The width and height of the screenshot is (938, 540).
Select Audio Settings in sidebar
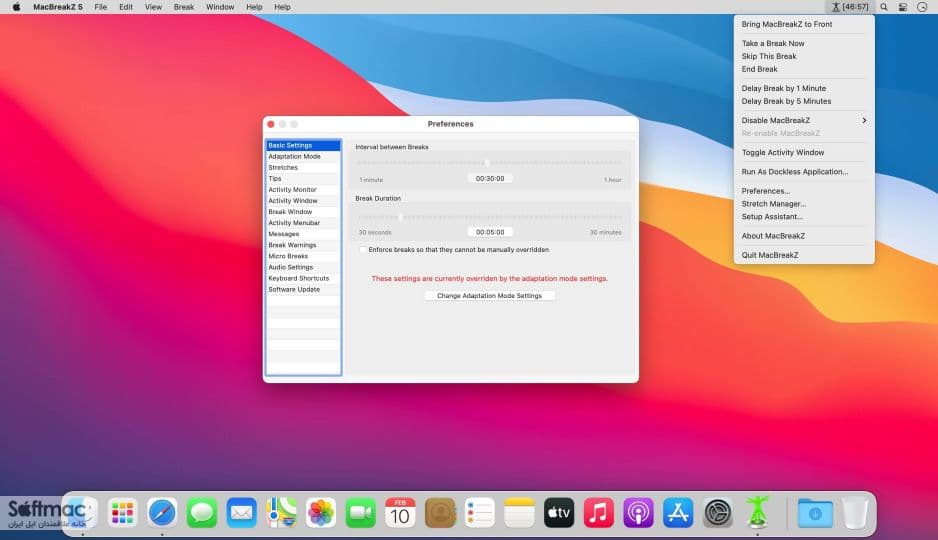[303, 267]
